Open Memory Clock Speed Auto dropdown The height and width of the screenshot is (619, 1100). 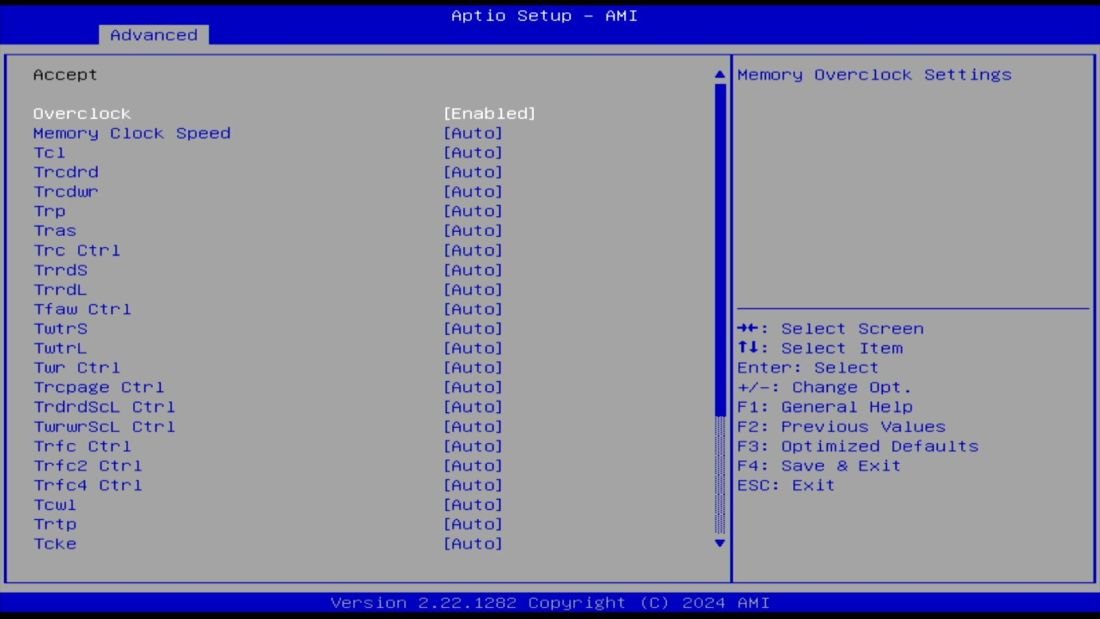473,133
